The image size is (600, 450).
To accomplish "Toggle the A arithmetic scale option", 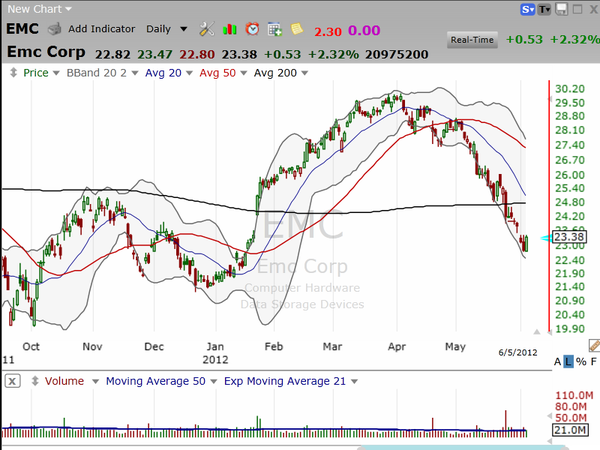I will 555,360.
